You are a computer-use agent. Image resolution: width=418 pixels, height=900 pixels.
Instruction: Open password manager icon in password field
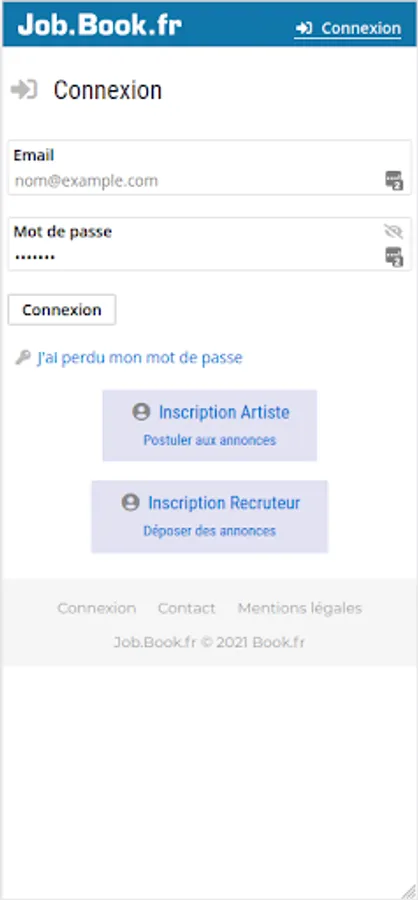[x=394, y=257]
